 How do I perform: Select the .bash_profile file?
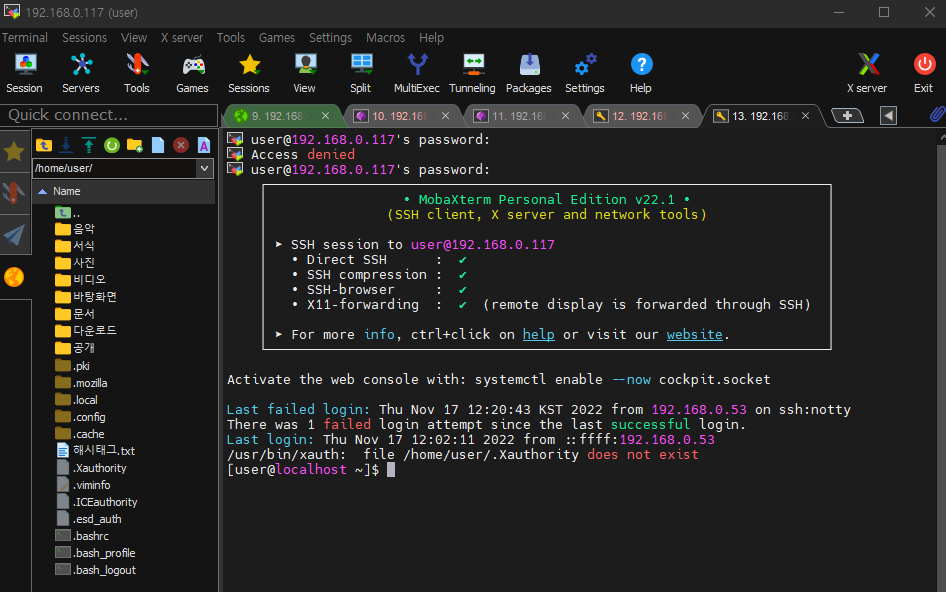pyautogui.click(x=96, y=553)
